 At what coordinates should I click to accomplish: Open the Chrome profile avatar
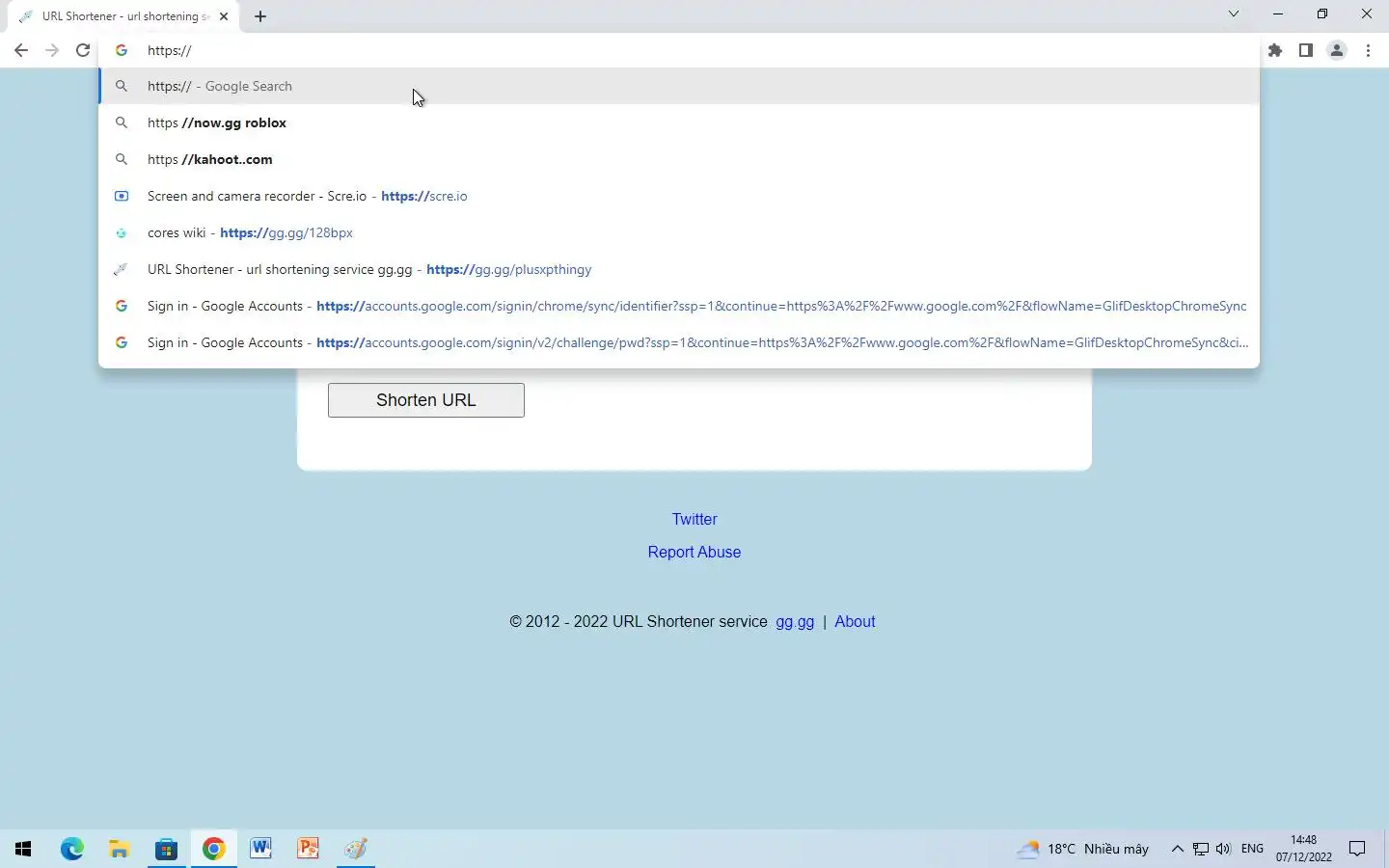tap(1337, 50)
